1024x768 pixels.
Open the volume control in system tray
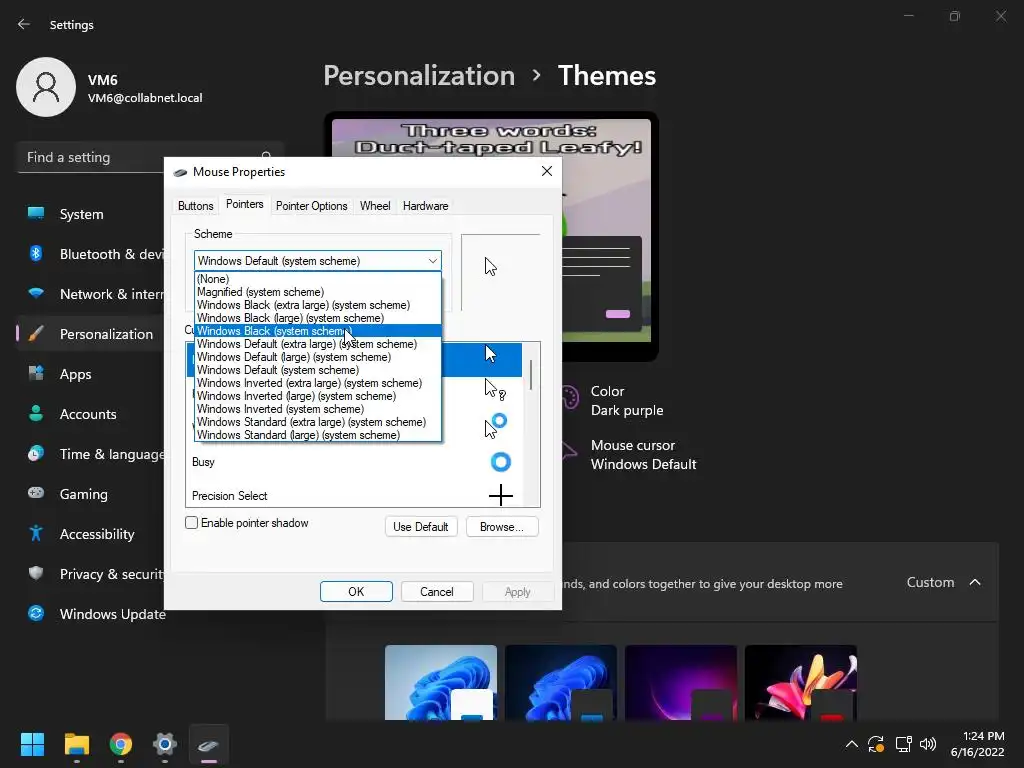click(x=927, y=744)
